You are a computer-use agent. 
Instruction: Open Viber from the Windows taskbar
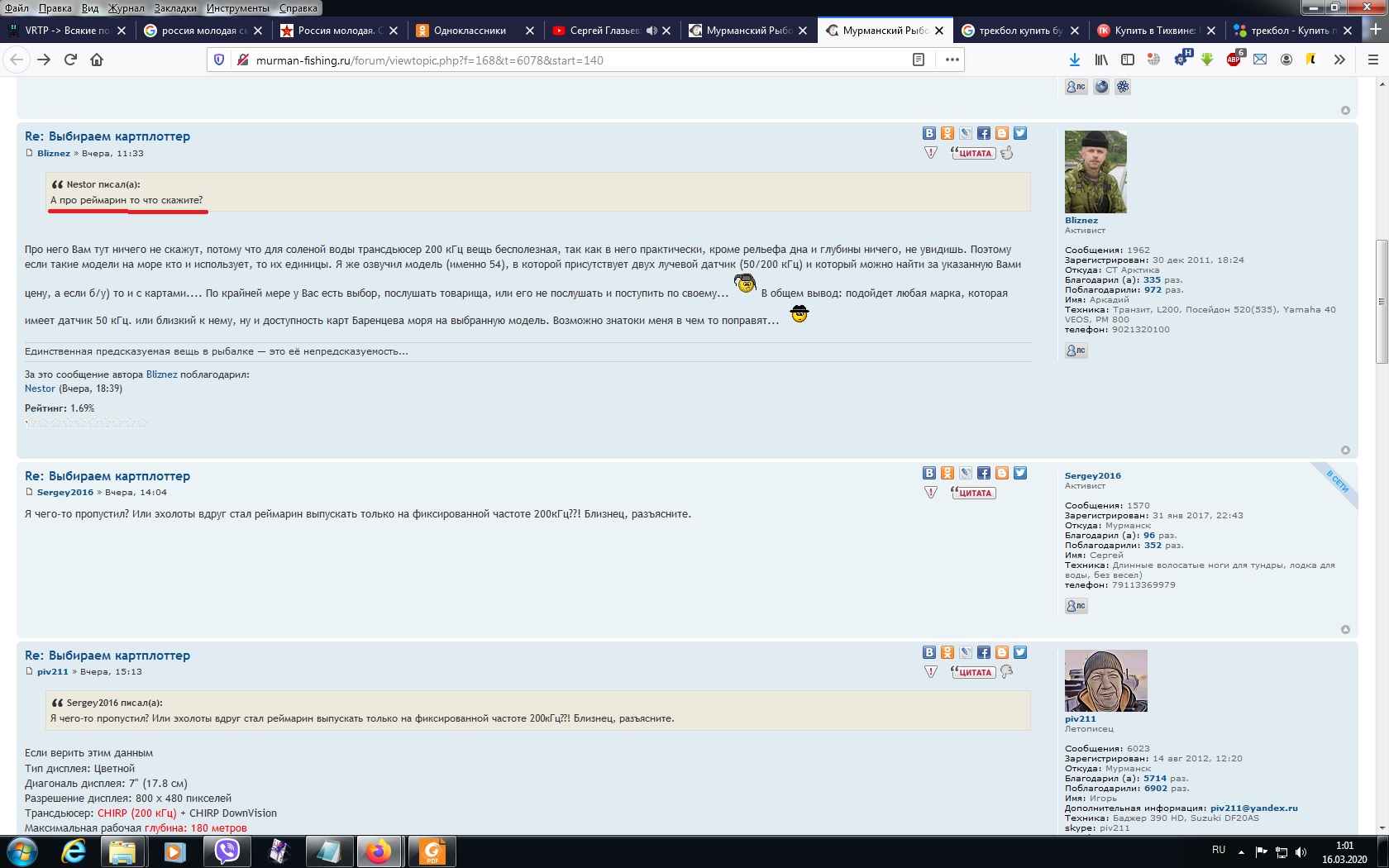227,851
